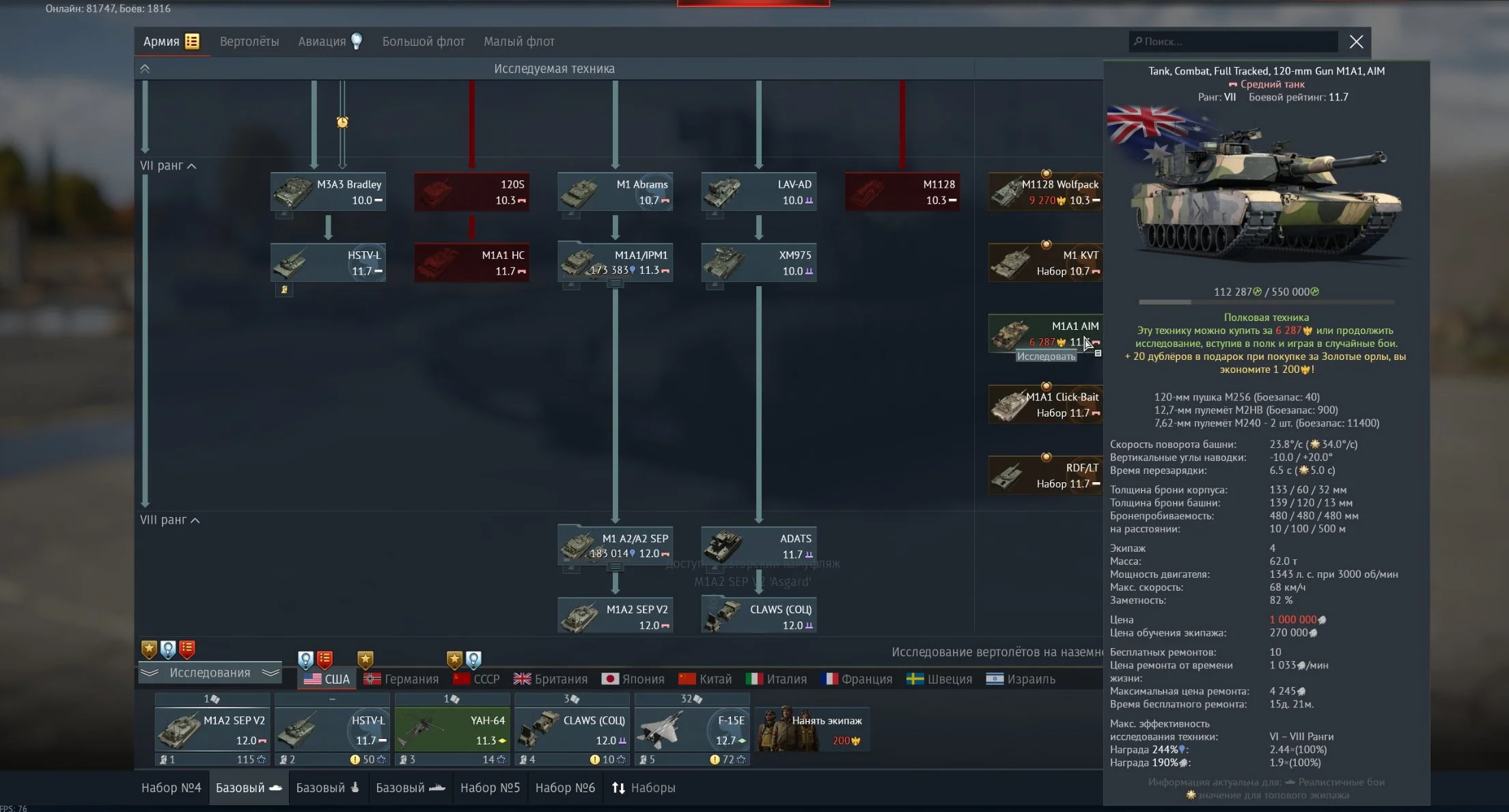Select the F-15E crew slot
1509x812 pixels.
(x=691, y=729)
